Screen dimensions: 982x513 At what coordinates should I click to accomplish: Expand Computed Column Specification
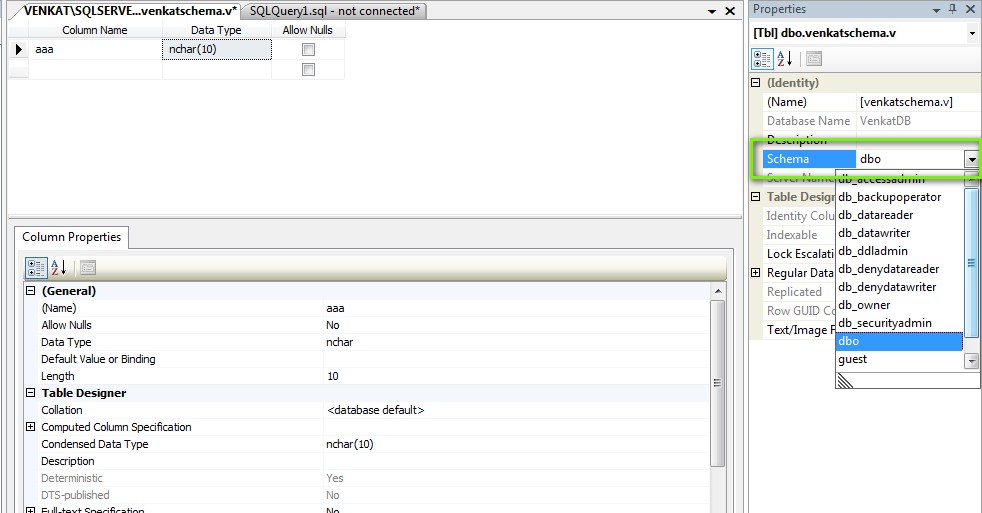(30, 427)
